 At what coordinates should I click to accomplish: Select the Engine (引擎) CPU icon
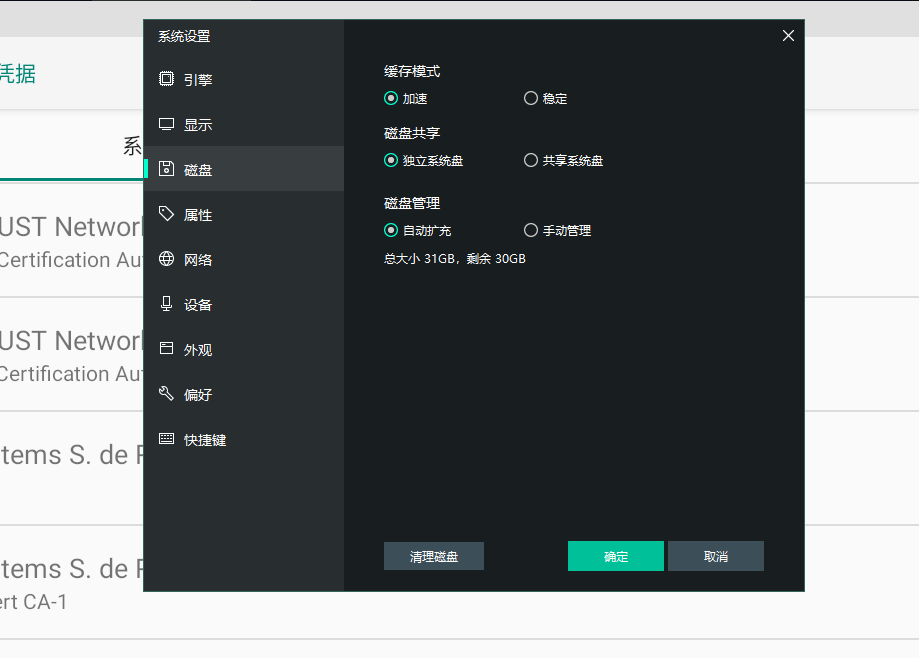pos(165,78)
